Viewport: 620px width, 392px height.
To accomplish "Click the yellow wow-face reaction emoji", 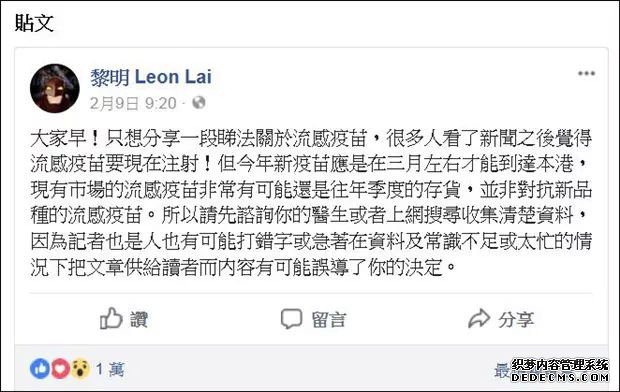I will [x=80, y=369].
